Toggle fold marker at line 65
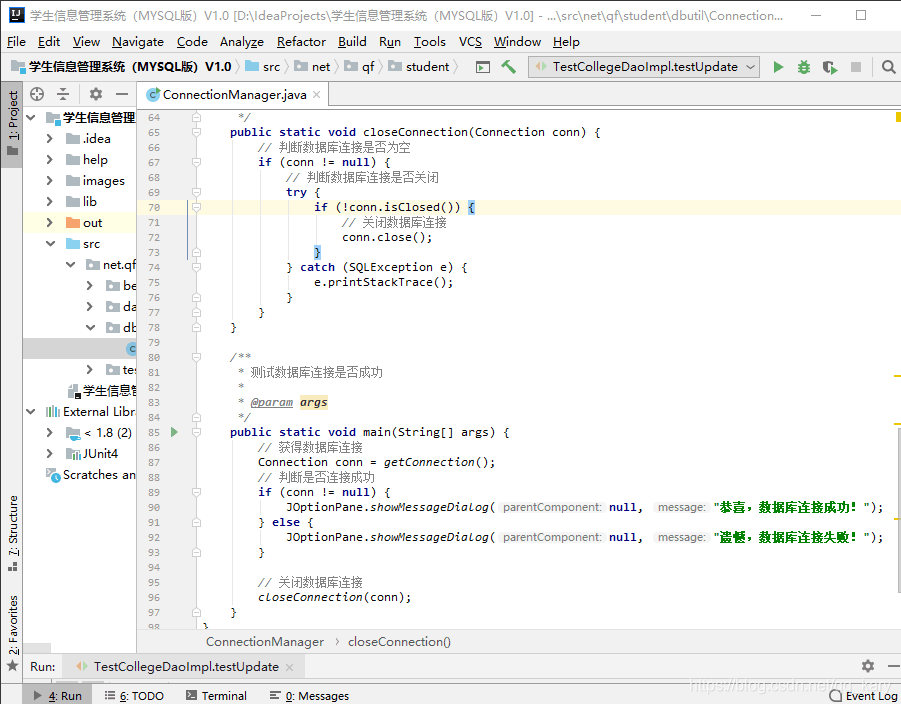The height and width of the screenshot is (704, 901). (x=197, y=132)
